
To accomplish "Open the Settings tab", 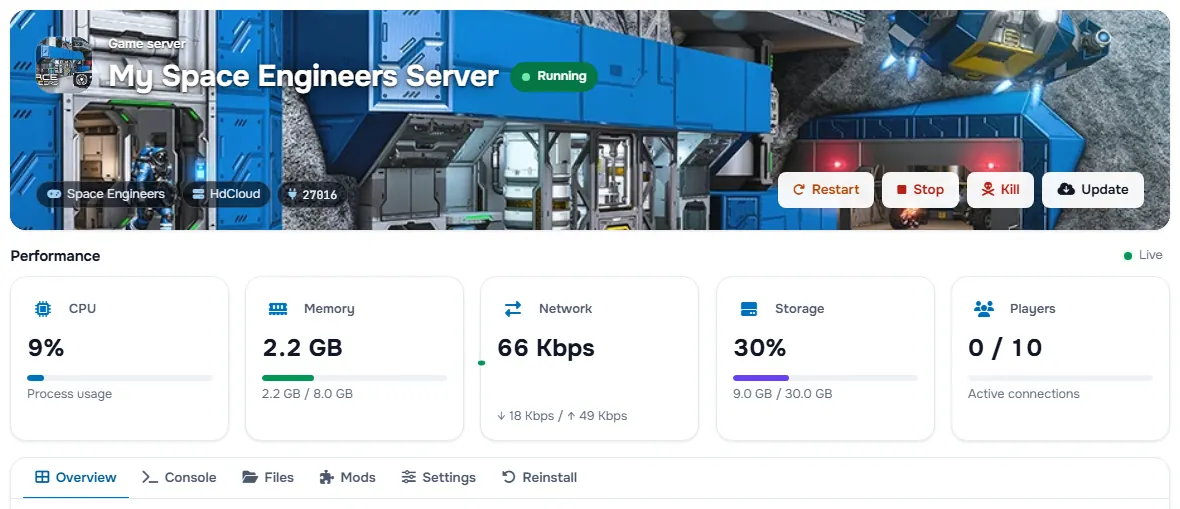I will (x=439, y=477).
